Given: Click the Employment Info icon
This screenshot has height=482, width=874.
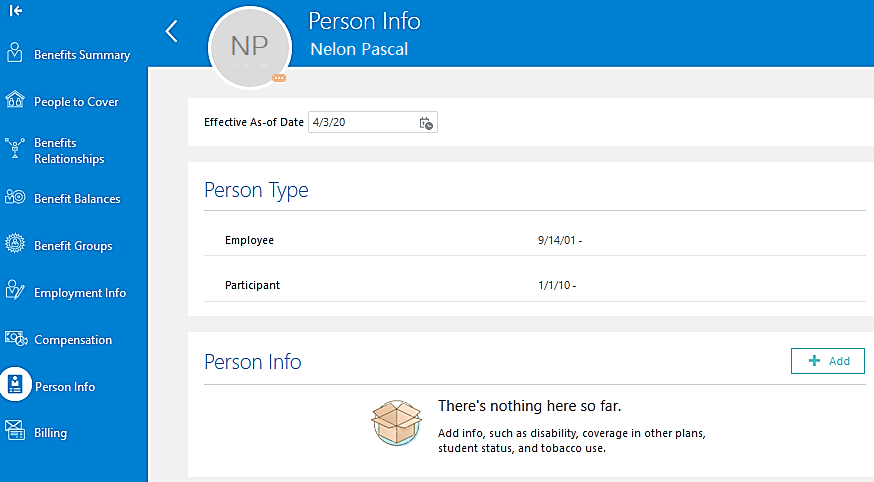Looking at the screenshot, I should pyautogui.click(x=14, y=290).
